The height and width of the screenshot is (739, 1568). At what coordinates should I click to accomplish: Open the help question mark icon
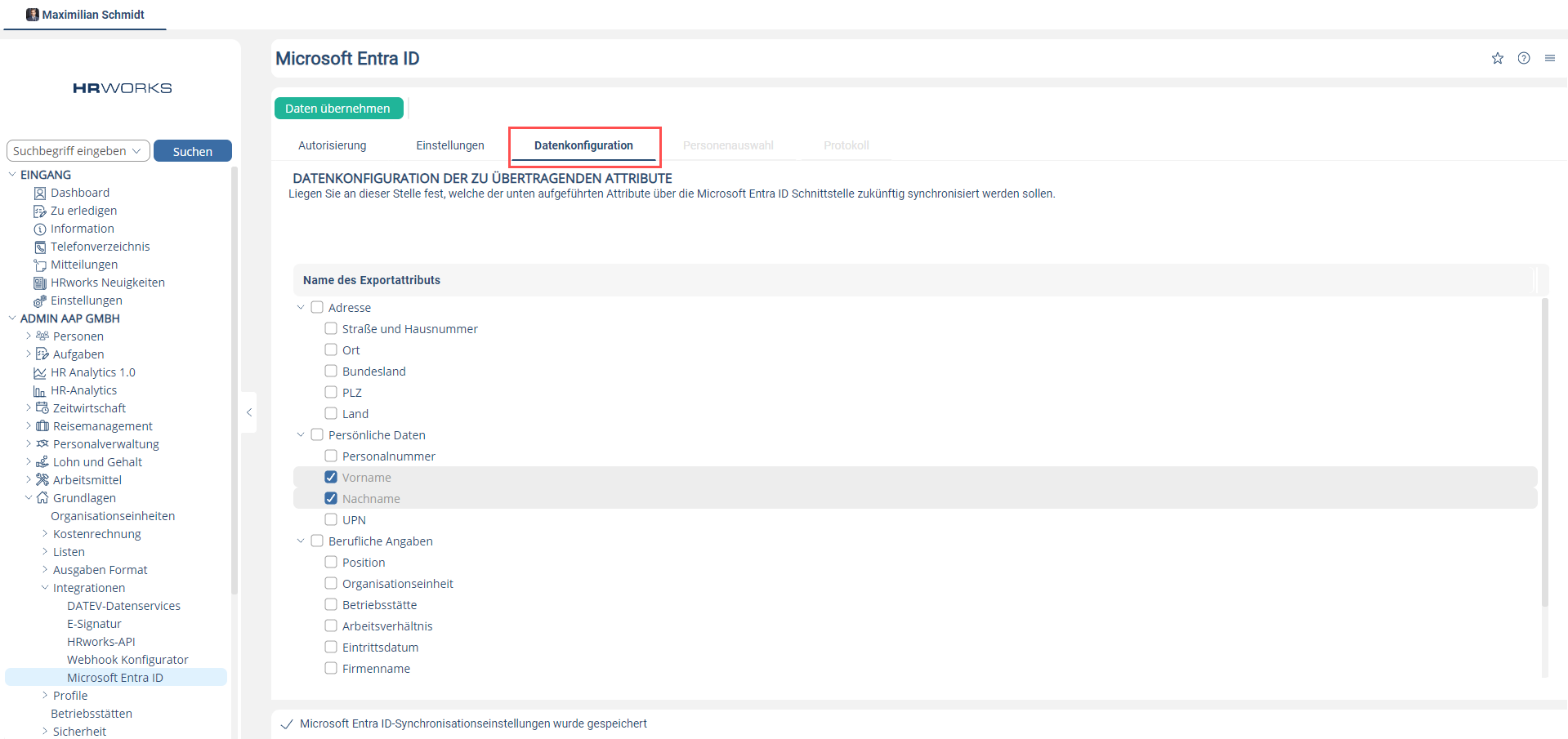tap(1524, 58)
